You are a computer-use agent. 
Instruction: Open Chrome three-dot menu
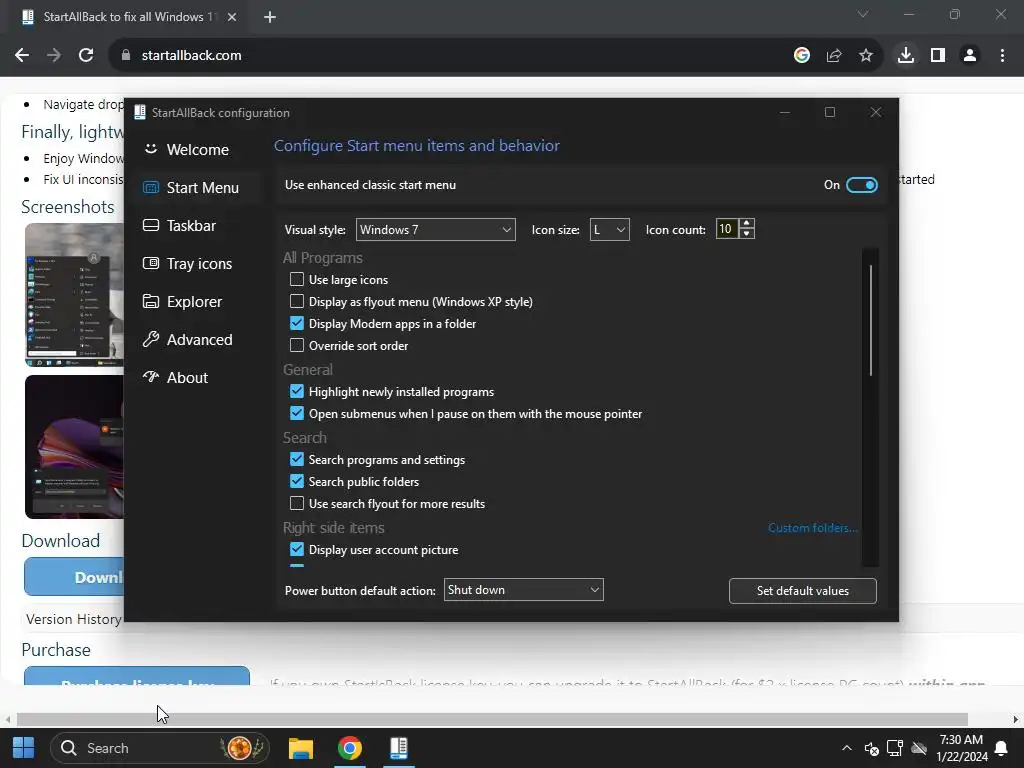(x=1002, y=56)
